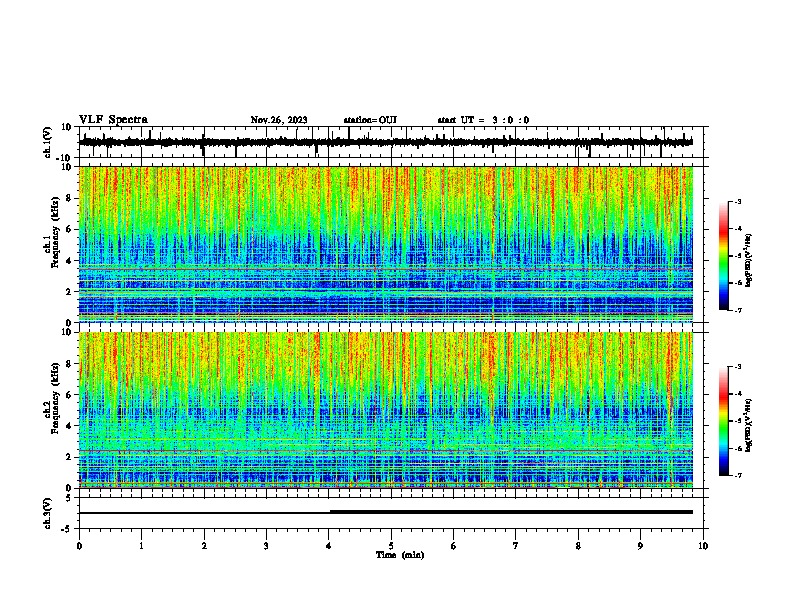
Task: Click the "ch.1(V)" waveform axis label
Action: [48, 142]
